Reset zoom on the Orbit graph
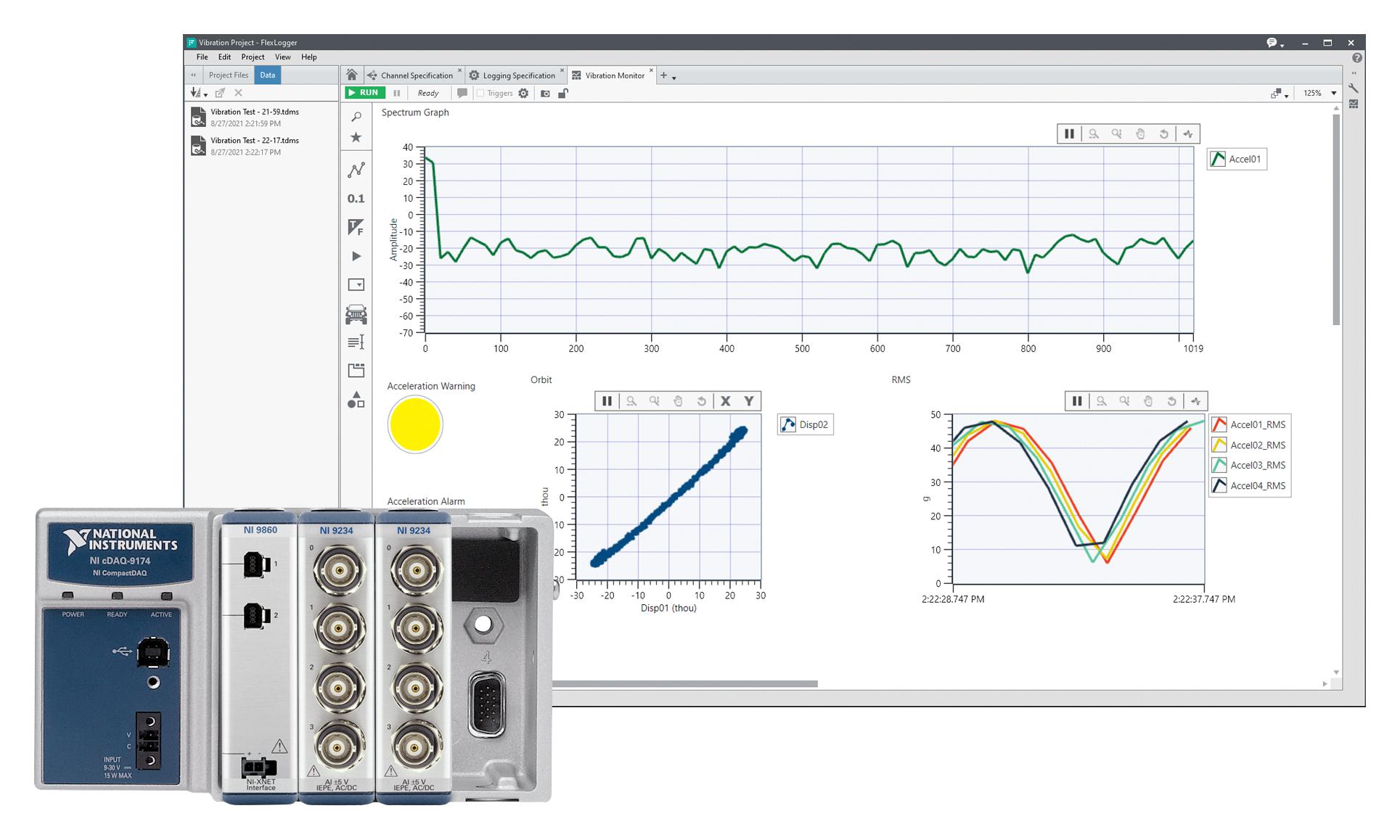This screenshot has width=1400, height=840. tap(701, 400)
